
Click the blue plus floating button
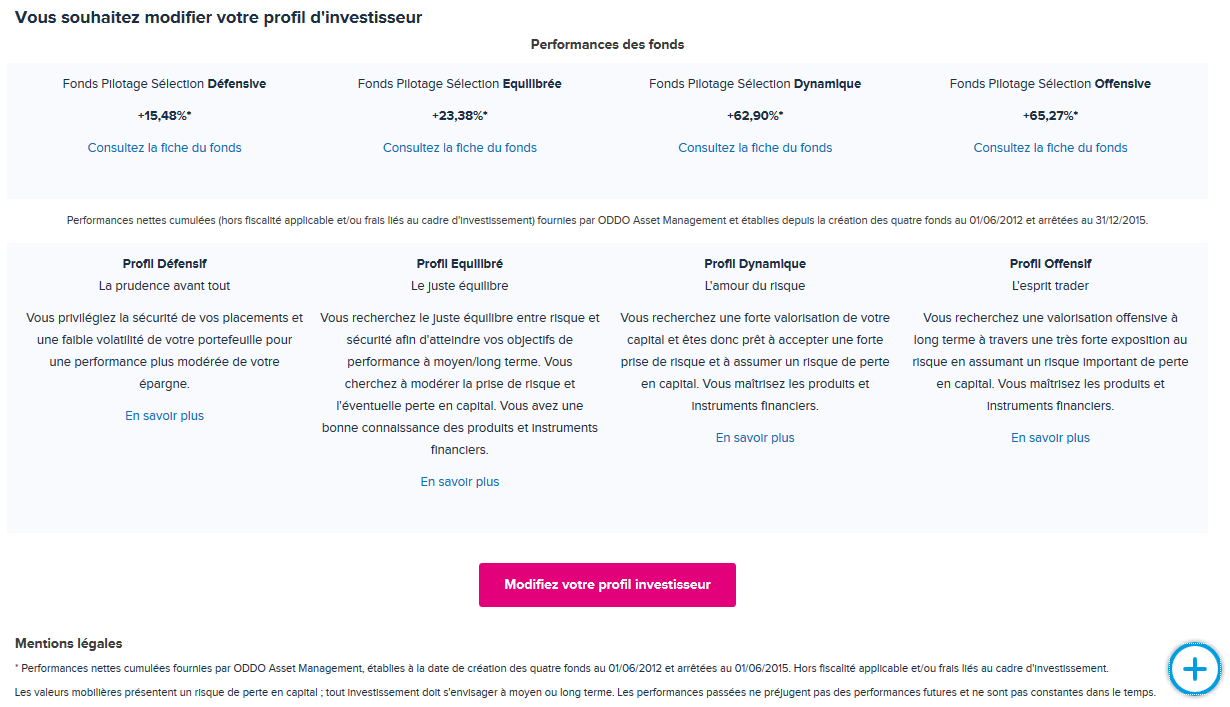click(1195, 668)
